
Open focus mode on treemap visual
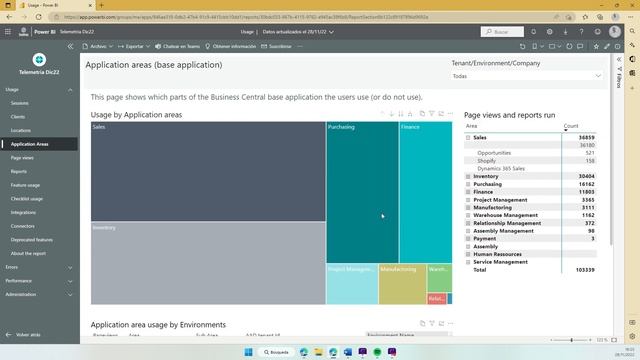pos(441,113)
